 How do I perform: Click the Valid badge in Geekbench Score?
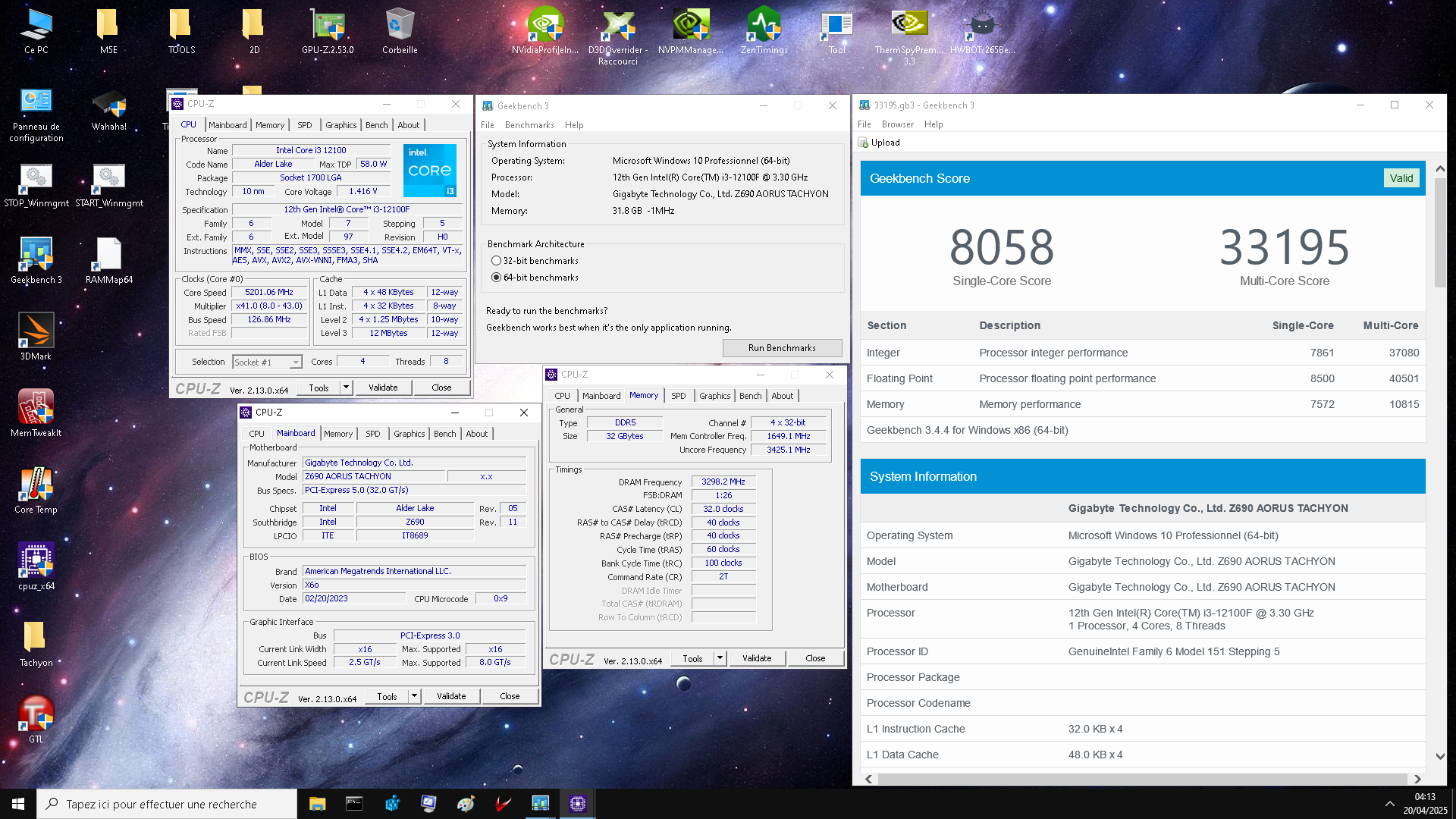[1401, 178]
